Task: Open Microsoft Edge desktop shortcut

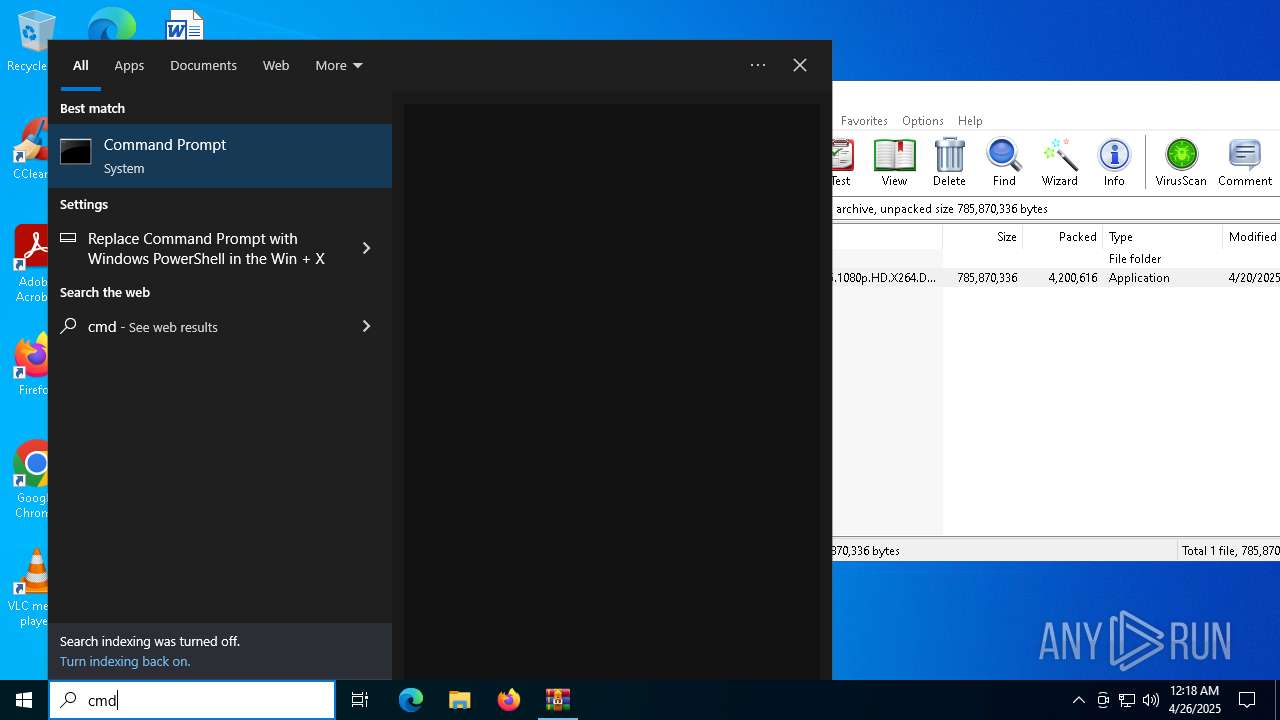Action: 111,24
